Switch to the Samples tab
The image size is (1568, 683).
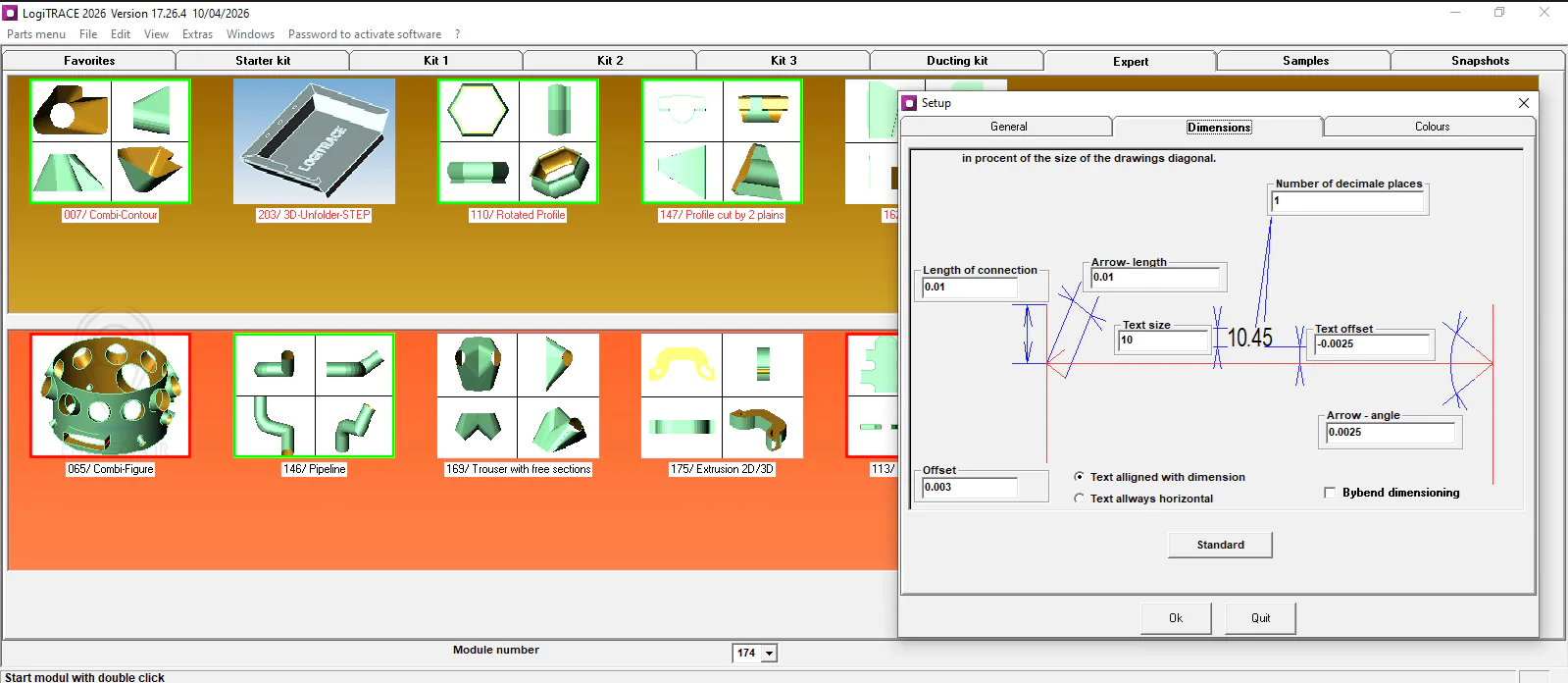tap(1305, 61)
